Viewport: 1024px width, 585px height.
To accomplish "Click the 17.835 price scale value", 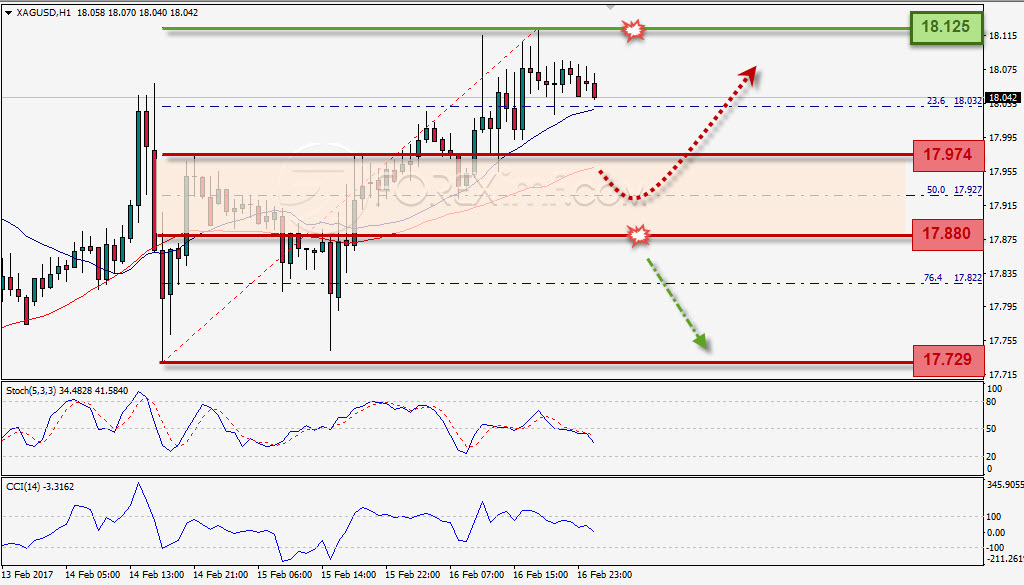I will coord(1002,274).
